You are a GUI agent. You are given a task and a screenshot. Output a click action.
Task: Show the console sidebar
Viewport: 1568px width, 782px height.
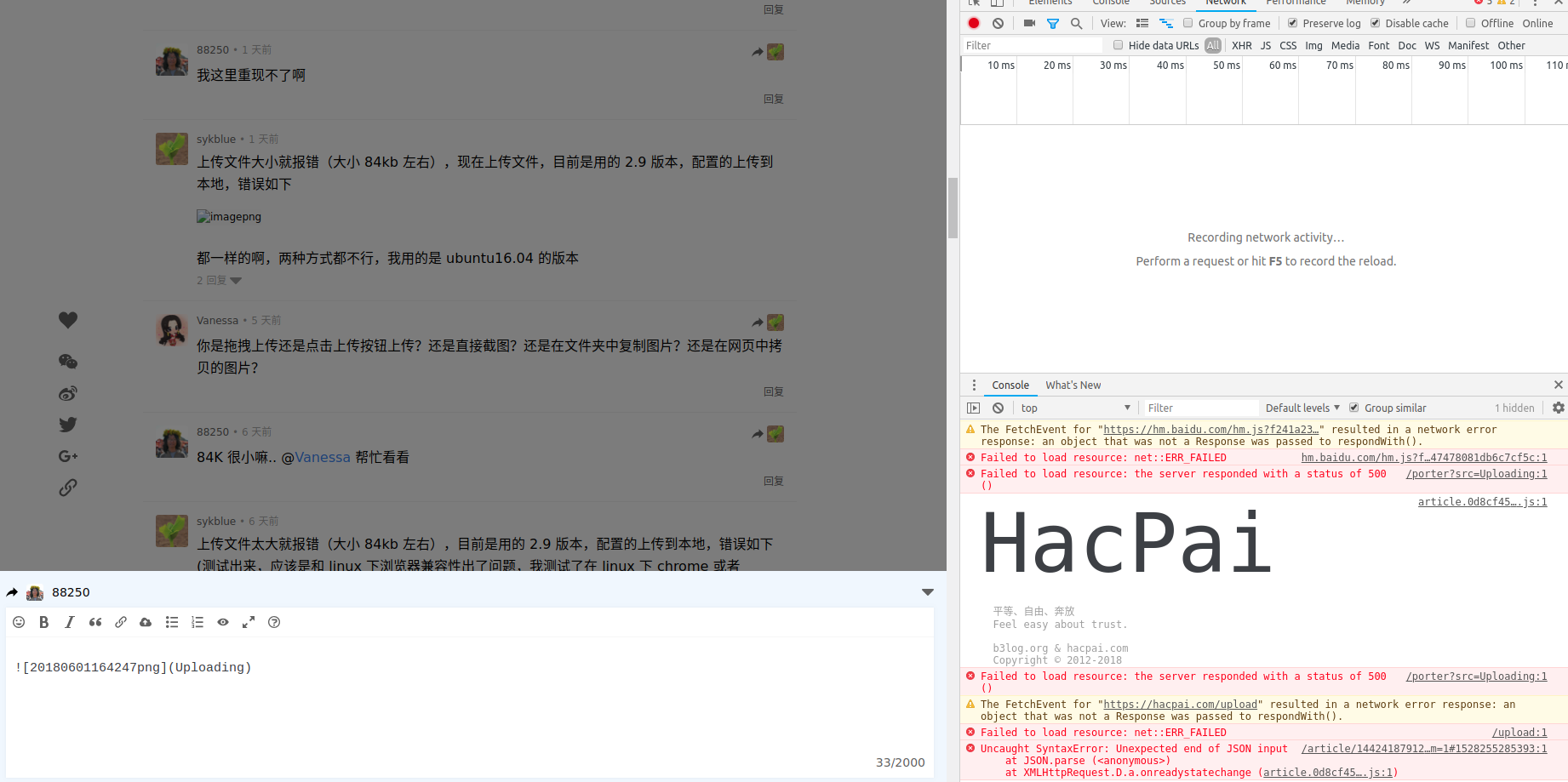pyautogui.click(x=974, y=408)
